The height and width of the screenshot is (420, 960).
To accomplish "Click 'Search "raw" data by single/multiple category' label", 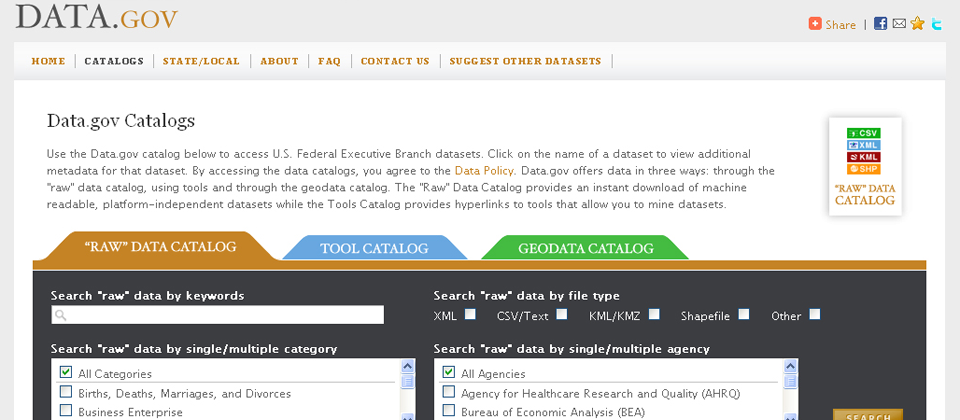I will tap(194, 350).
